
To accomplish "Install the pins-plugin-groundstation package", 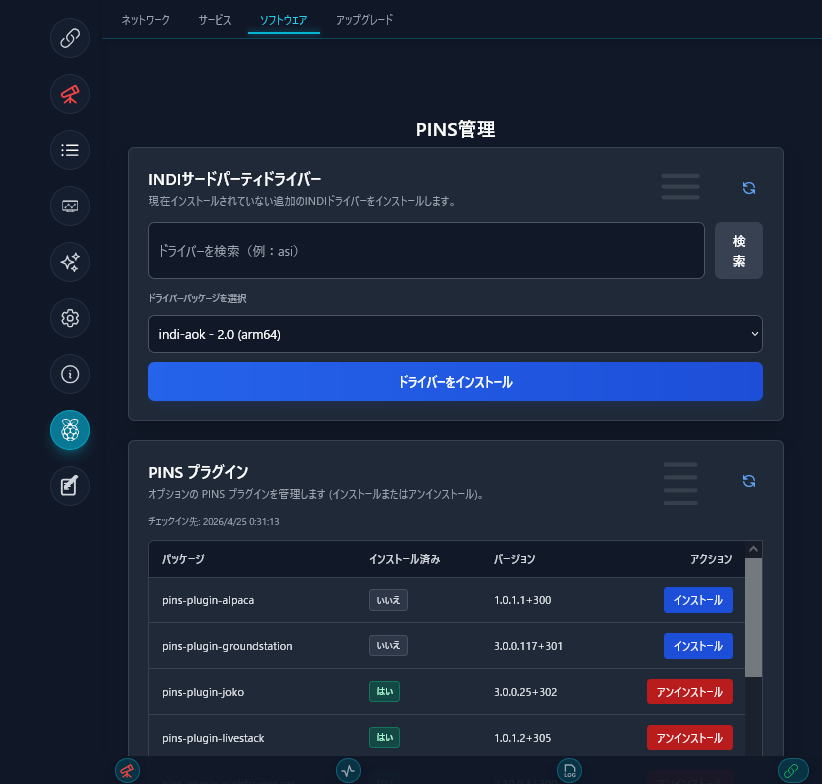I will 698,646.
